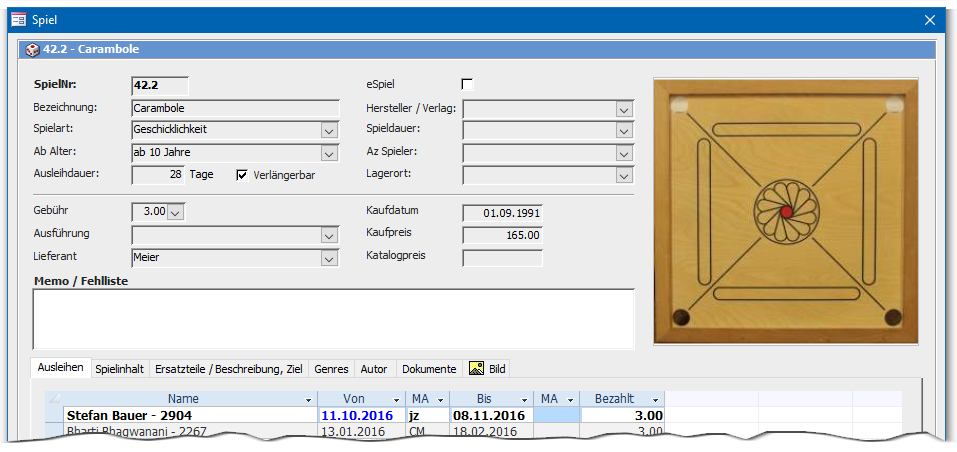957x452 pixels.
Task: Click the Bezahlt value 3.00 for Stefan Bauer
Action: tap(650, 416)
